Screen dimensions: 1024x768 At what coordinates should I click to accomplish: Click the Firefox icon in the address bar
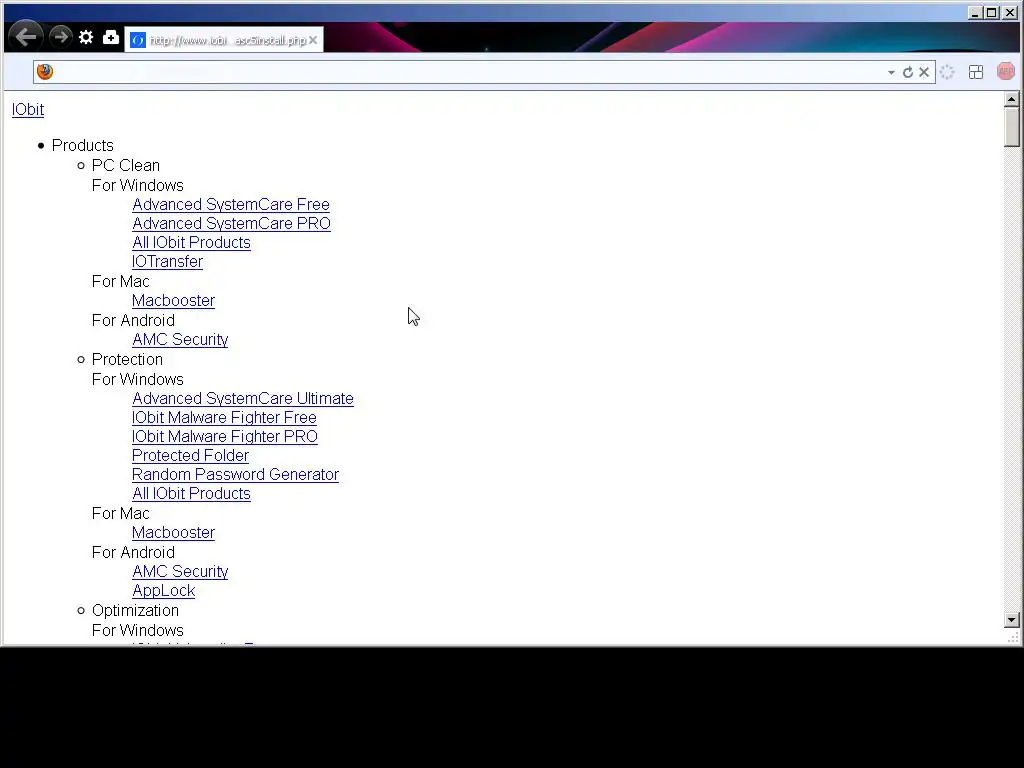point(45,72)
